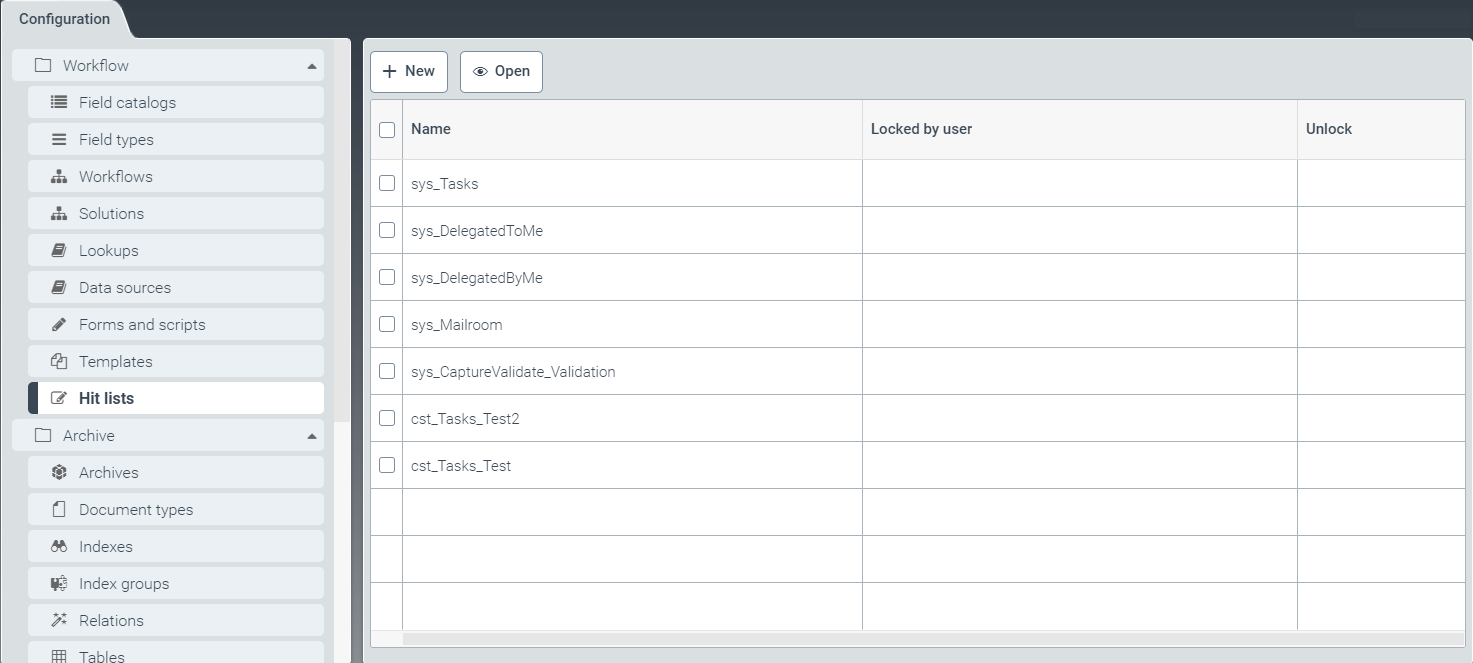Viewport: 1473px width, 663px height.
Task: Click the Forms and scripts pencil icon
Action: (x=59, y=324)
